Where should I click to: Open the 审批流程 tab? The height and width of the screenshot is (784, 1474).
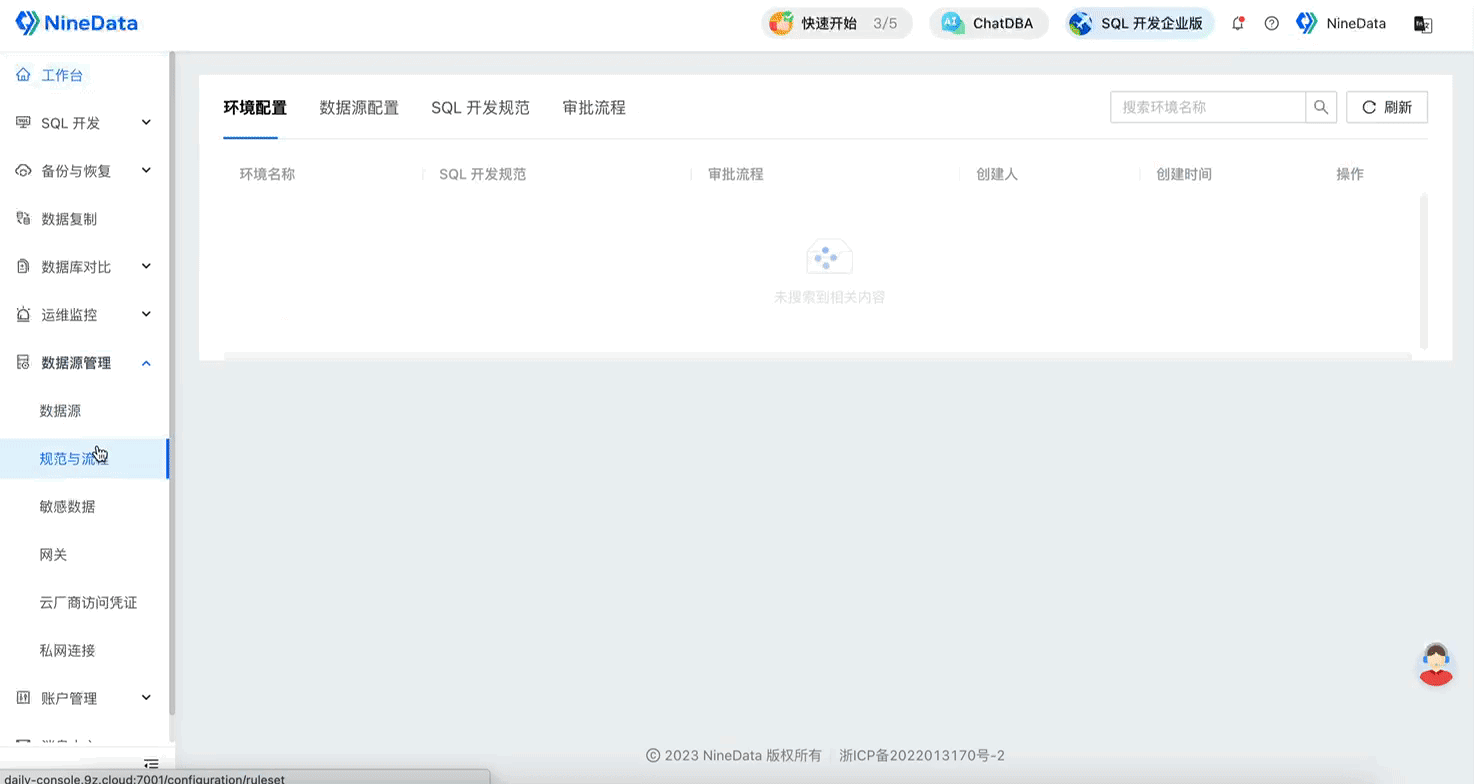(x=594, y=108)
